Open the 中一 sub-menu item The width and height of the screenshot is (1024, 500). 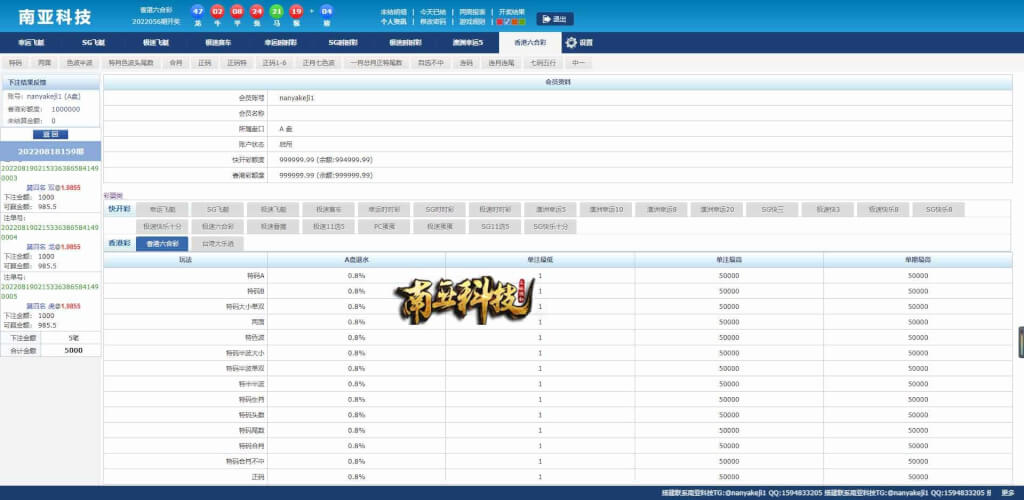[x=578, y=63]
